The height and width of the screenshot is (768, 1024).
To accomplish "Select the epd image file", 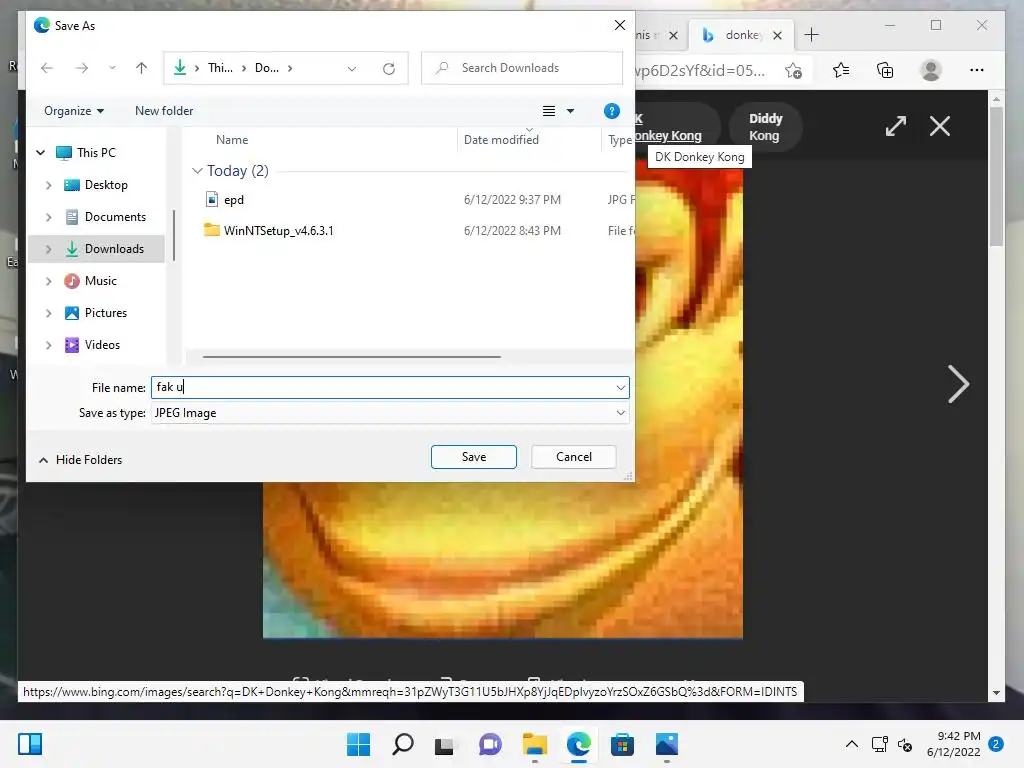I will coord(233,200).
